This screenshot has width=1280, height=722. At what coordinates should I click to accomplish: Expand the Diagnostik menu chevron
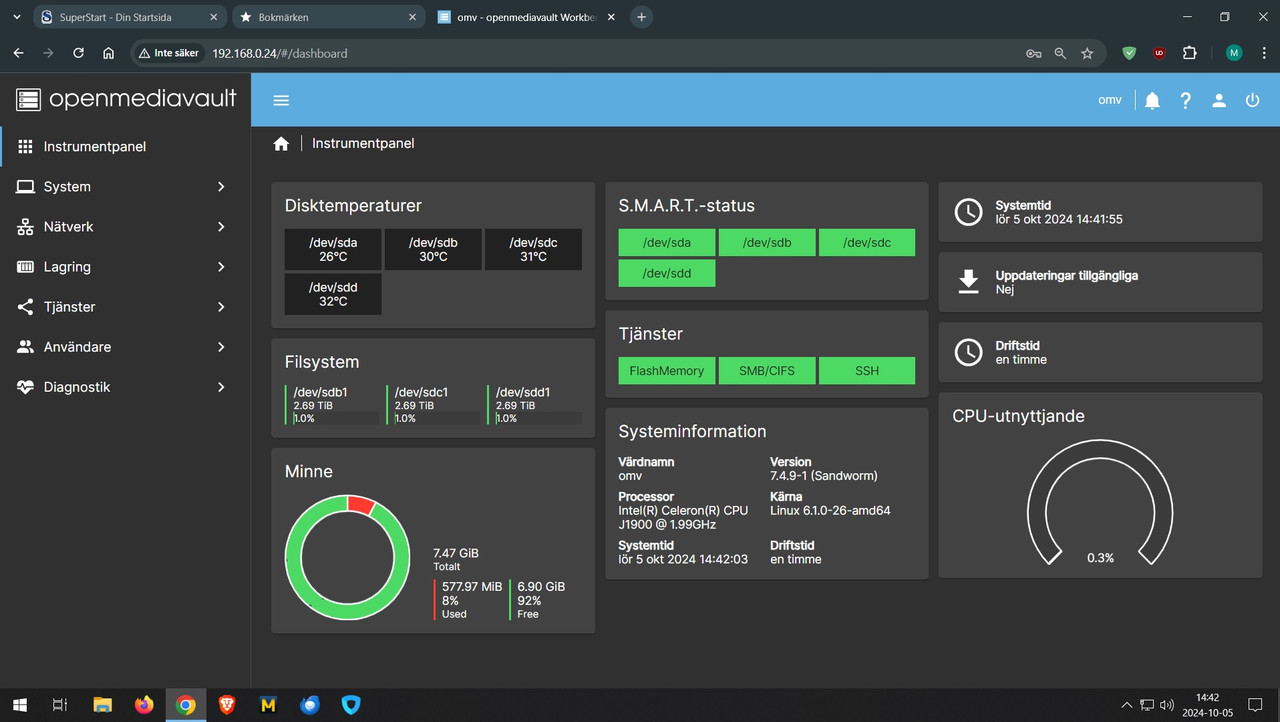coord(221,386)
